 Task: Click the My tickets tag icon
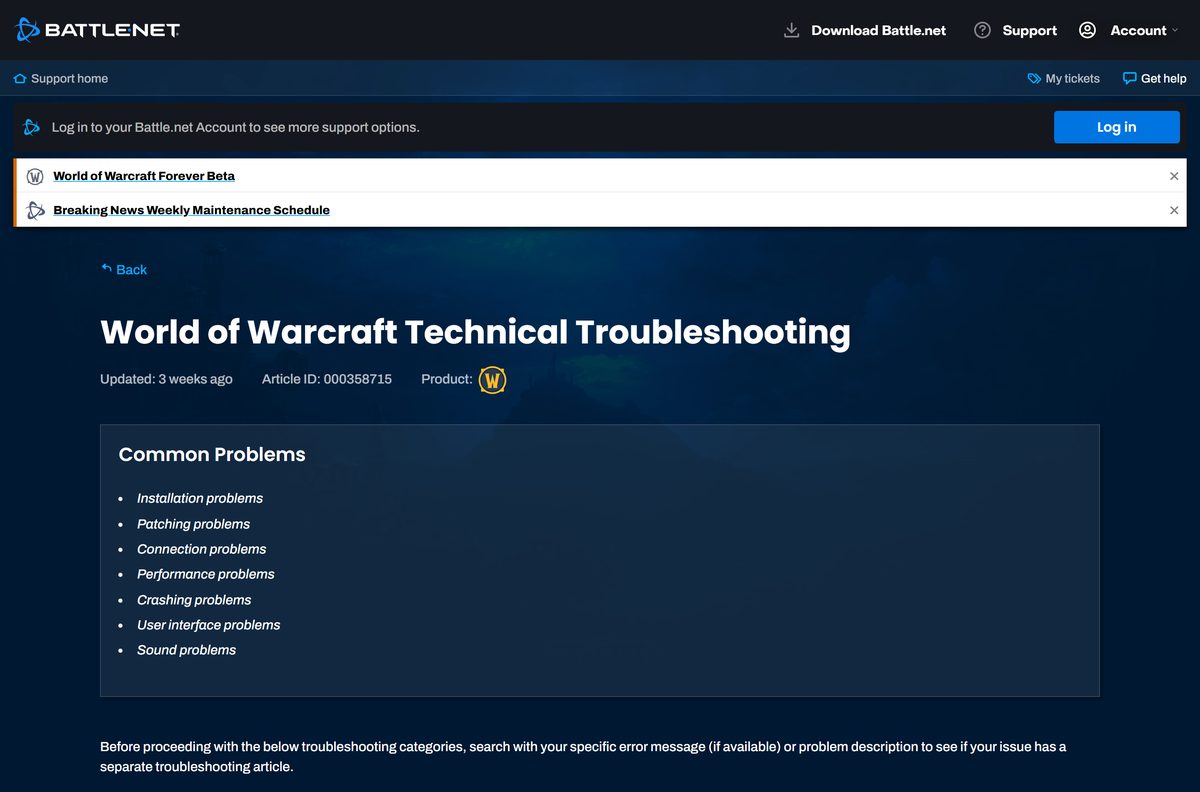point(1034,78)
